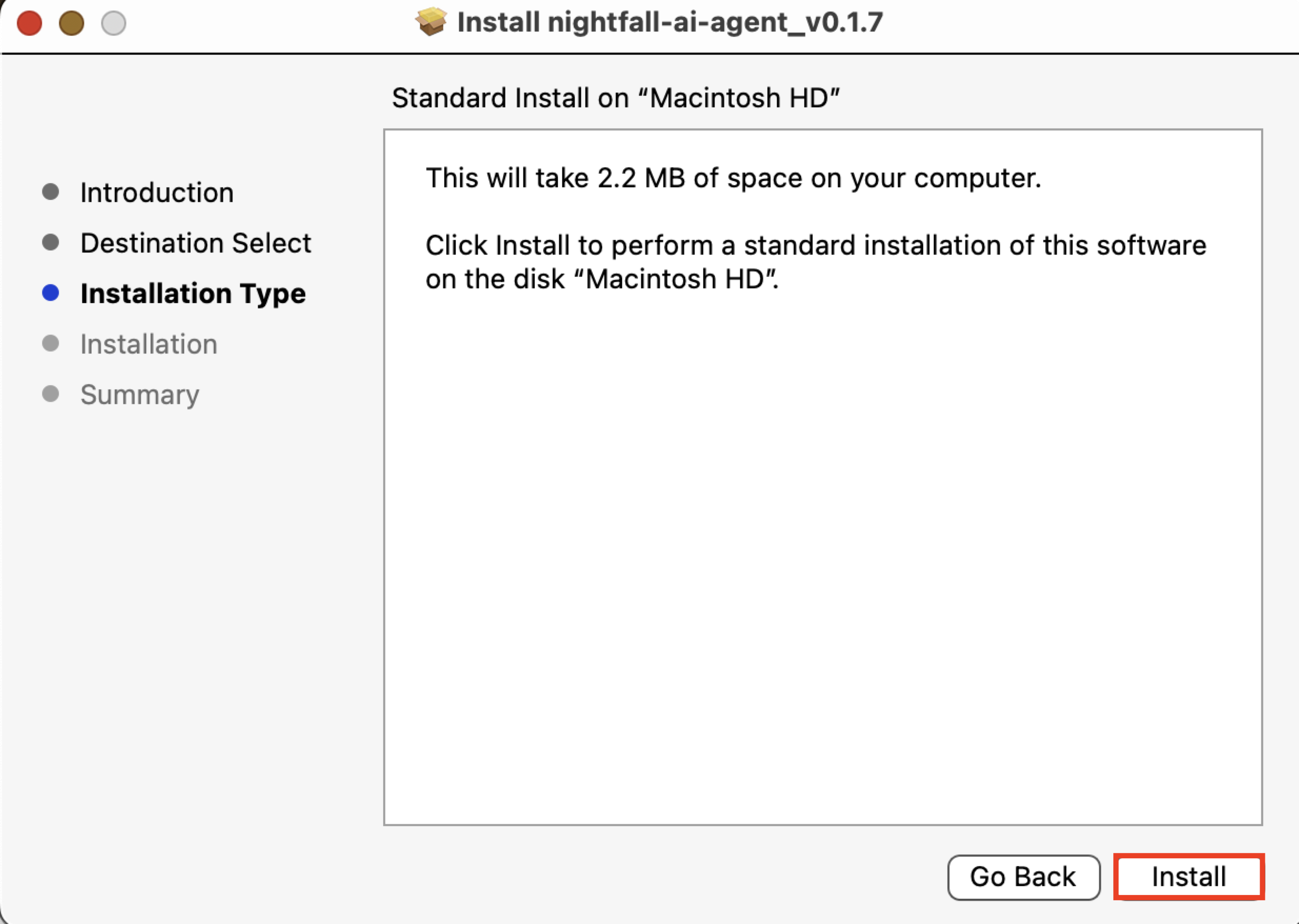Select the Introduction step in sidebar
1299x924 pixels.
click(x=157, y=193)
